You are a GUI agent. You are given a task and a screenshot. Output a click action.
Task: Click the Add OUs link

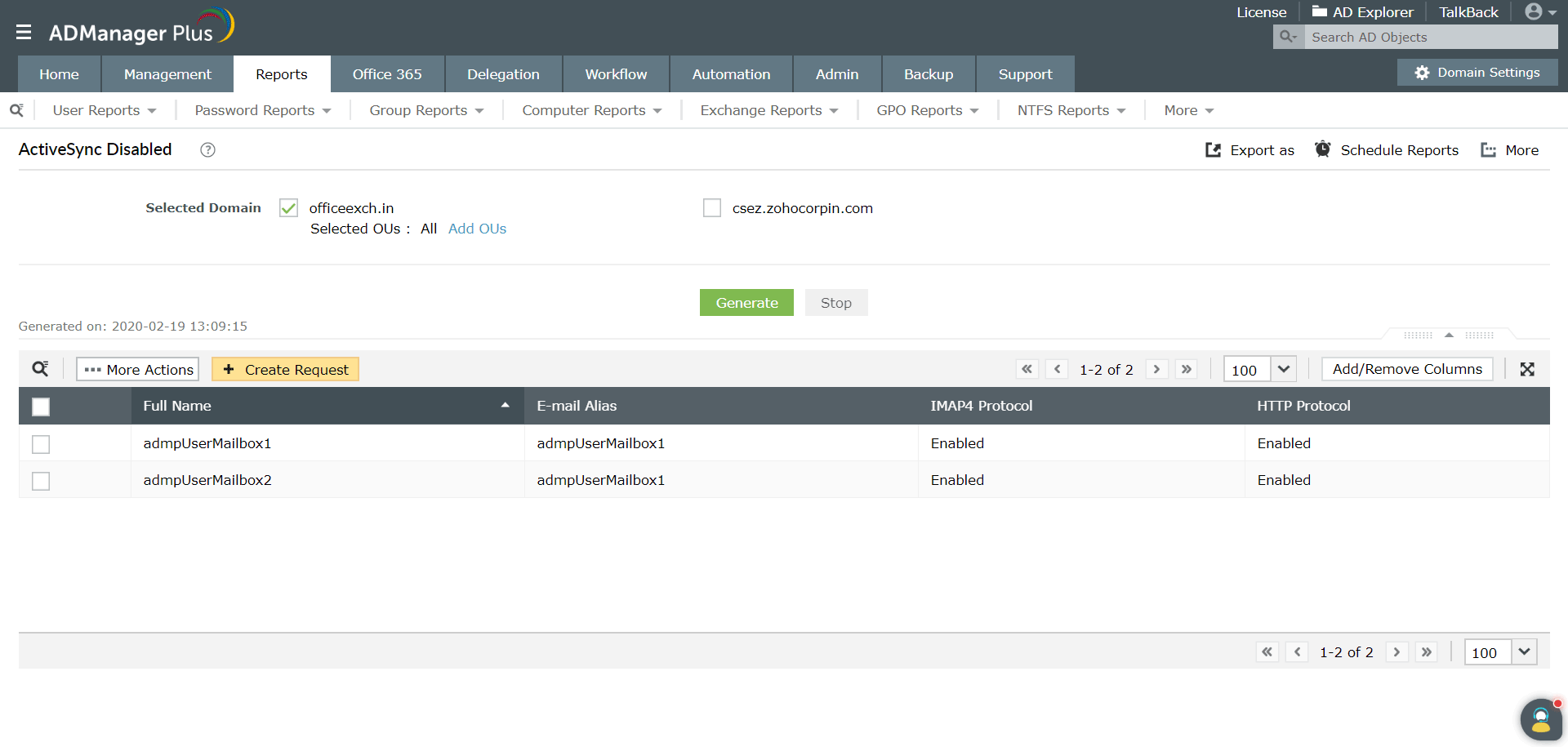[x=477, y=229]
